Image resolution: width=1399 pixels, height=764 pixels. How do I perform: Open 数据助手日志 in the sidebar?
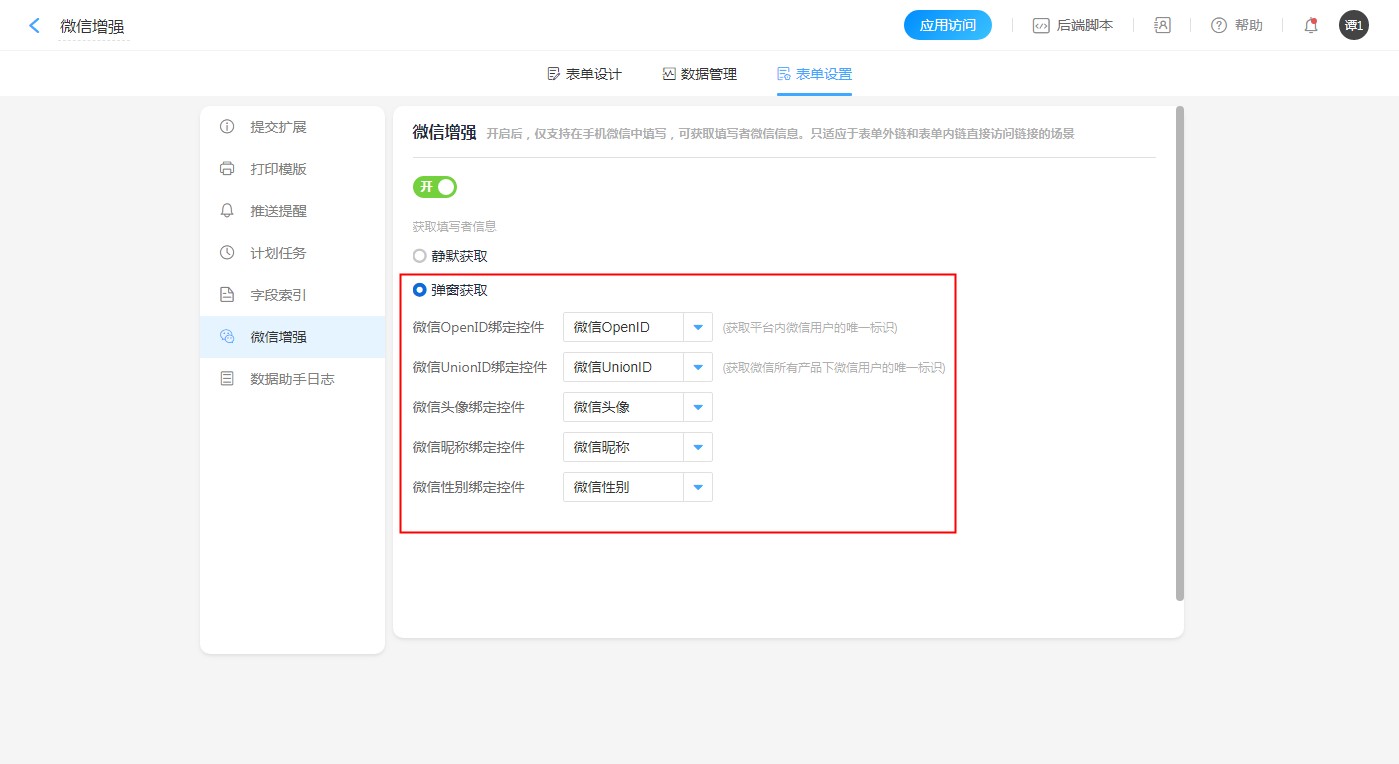[291, 379]
